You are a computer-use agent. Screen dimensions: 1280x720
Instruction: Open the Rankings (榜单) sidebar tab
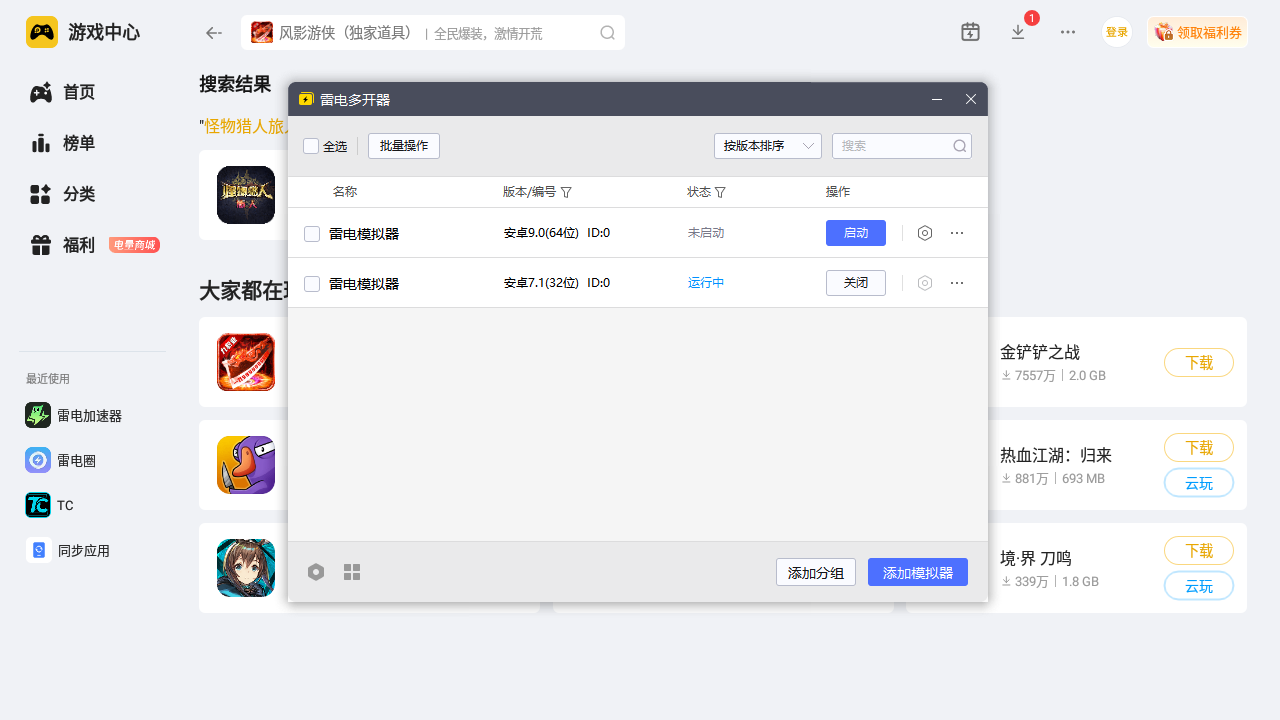78,143
